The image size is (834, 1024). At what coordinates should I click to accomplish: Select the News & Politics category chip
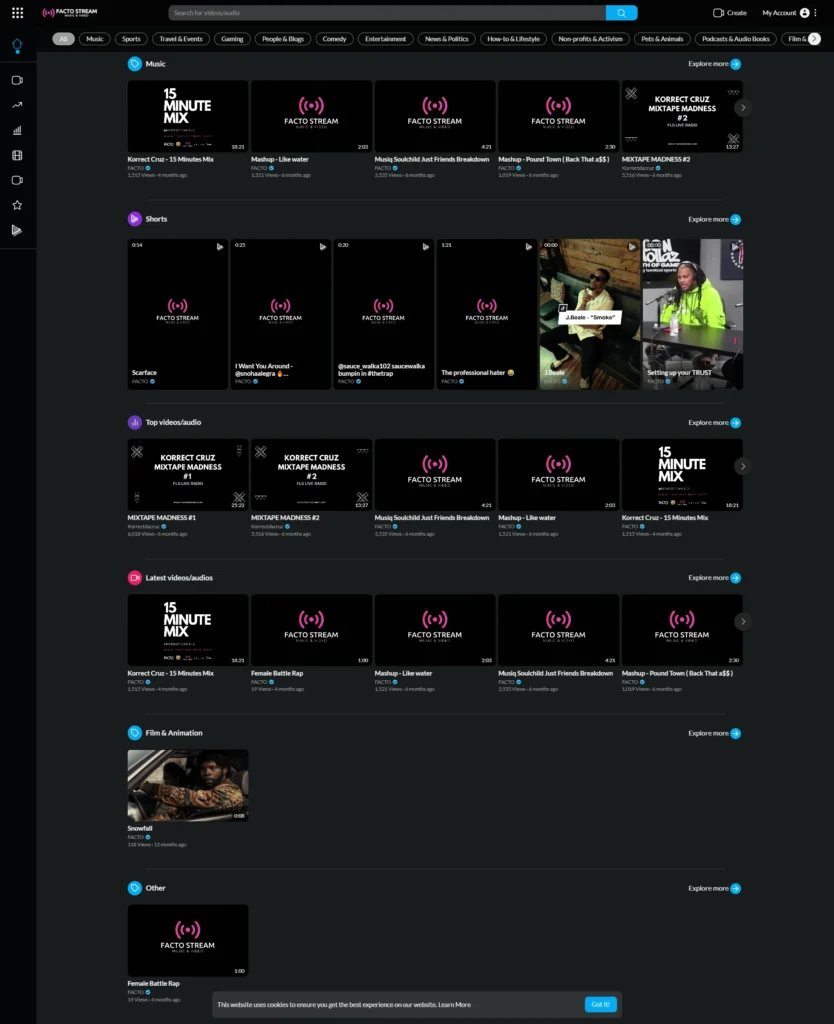(x=447, y=39)
